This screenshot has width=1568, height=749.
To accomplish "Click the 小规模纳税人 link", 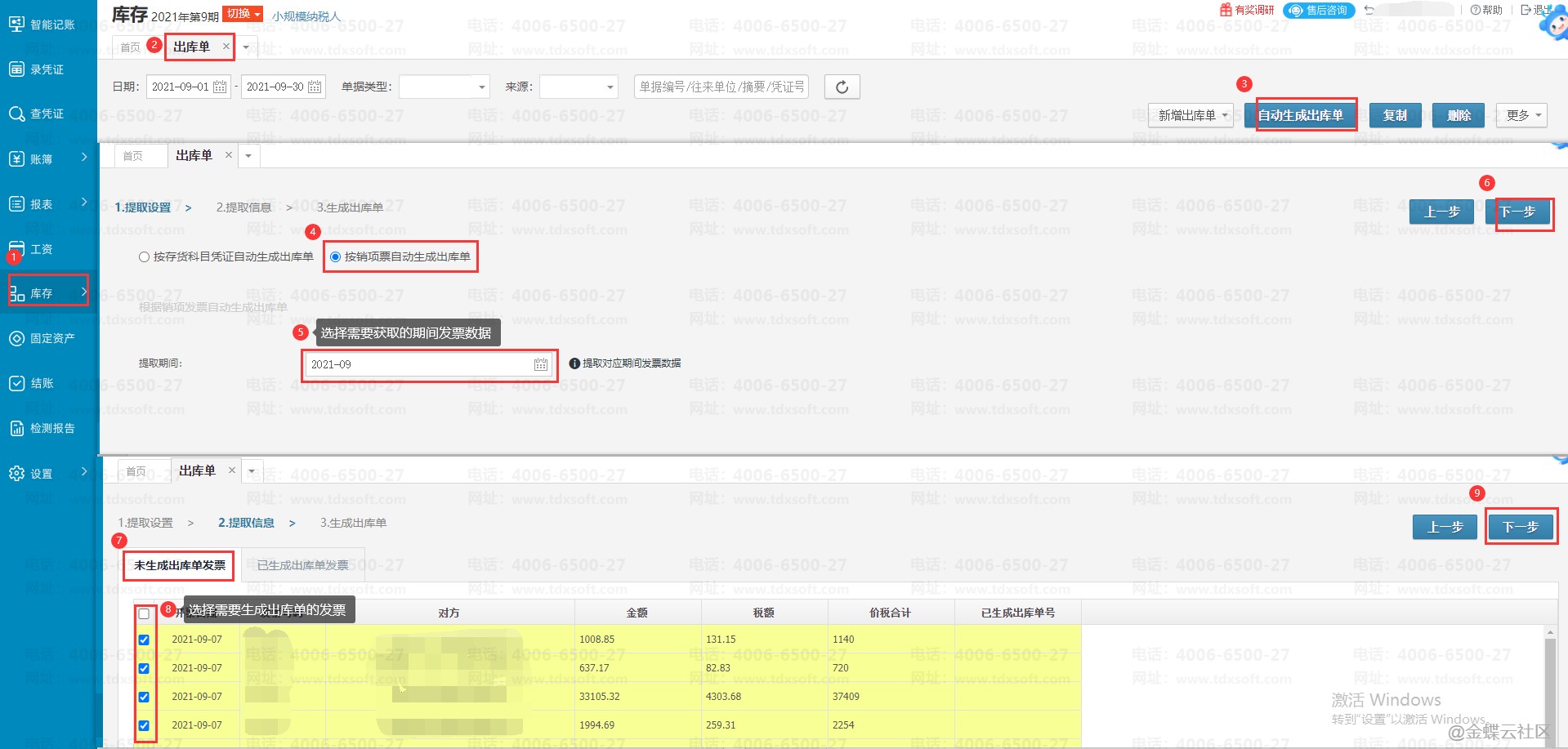I will [x=306, y=16].
